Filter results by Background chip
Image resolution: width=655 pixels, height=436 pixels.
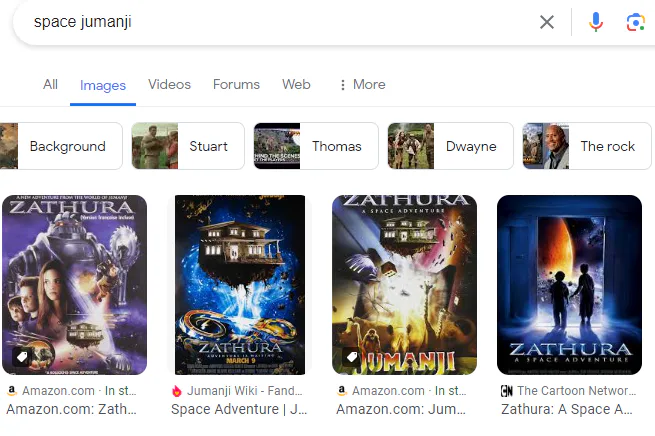pos(61,146)
